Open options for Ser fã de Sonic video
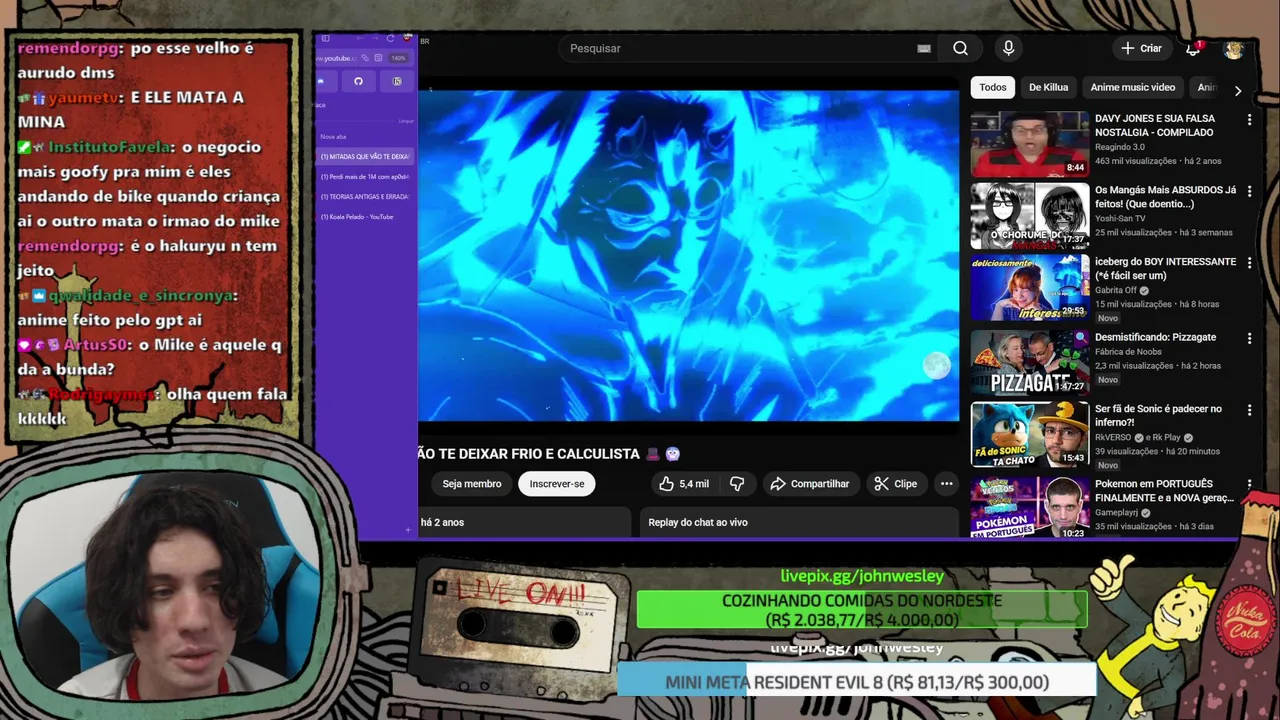 [x=1249, y=410]
